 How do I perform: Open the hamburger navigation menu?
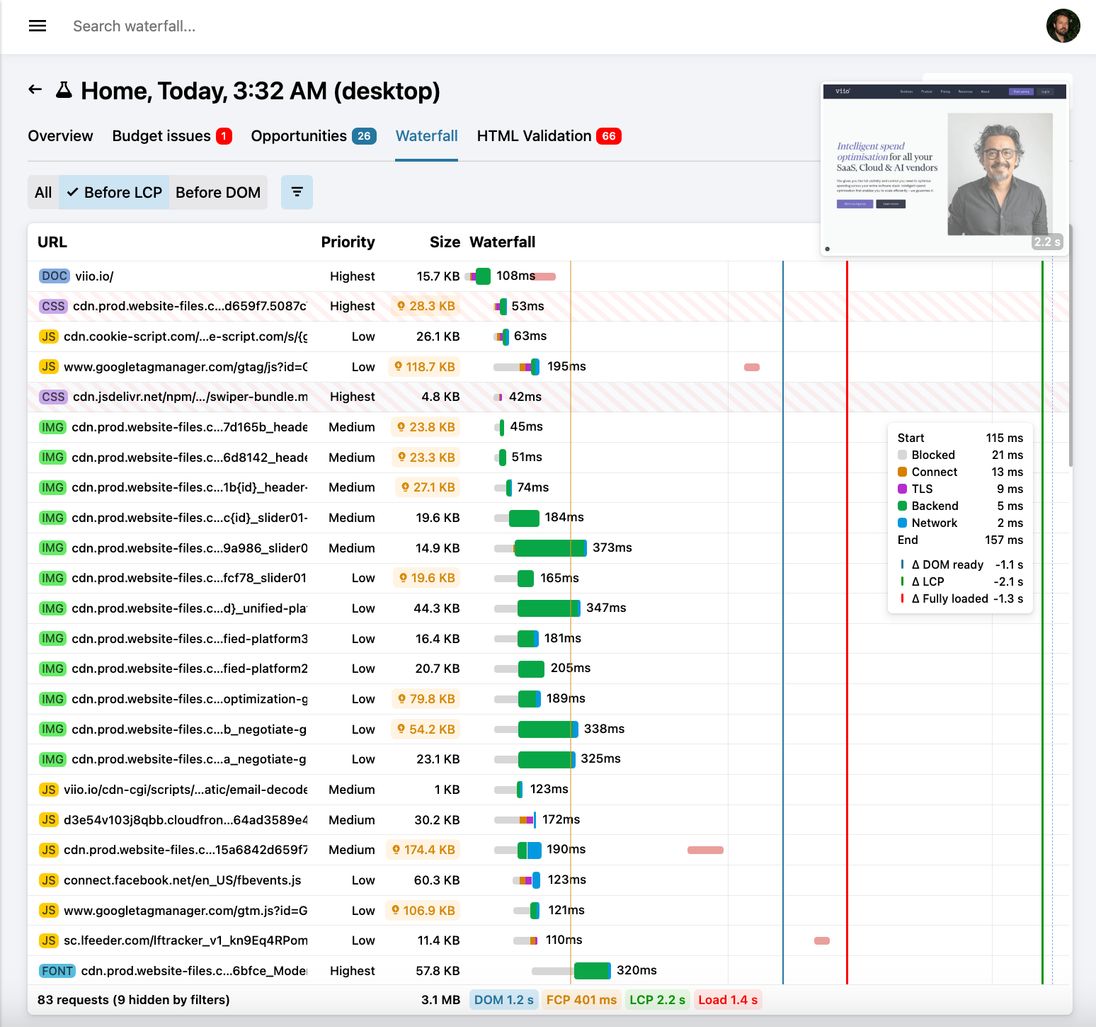pos(37,26)
